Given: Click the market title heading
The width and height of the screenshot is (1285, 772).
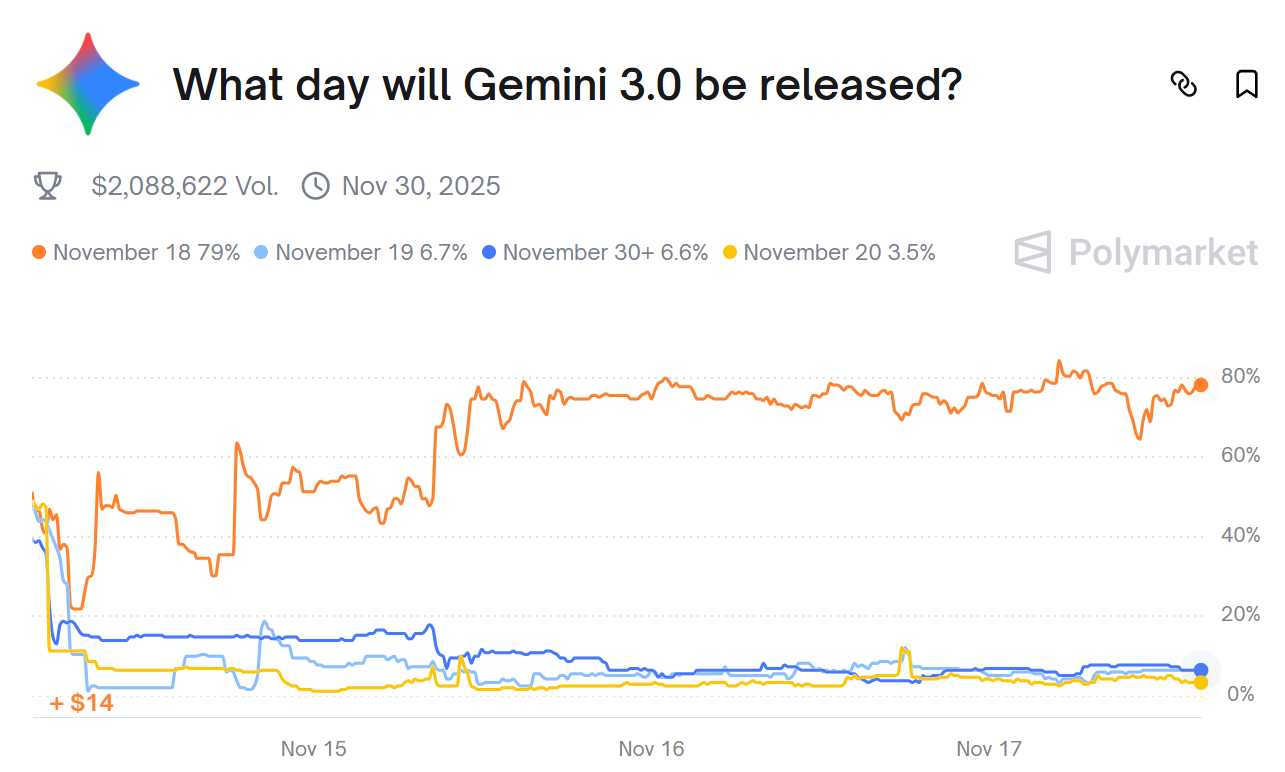Looking at the screenshot, I should tap(567, 85).
